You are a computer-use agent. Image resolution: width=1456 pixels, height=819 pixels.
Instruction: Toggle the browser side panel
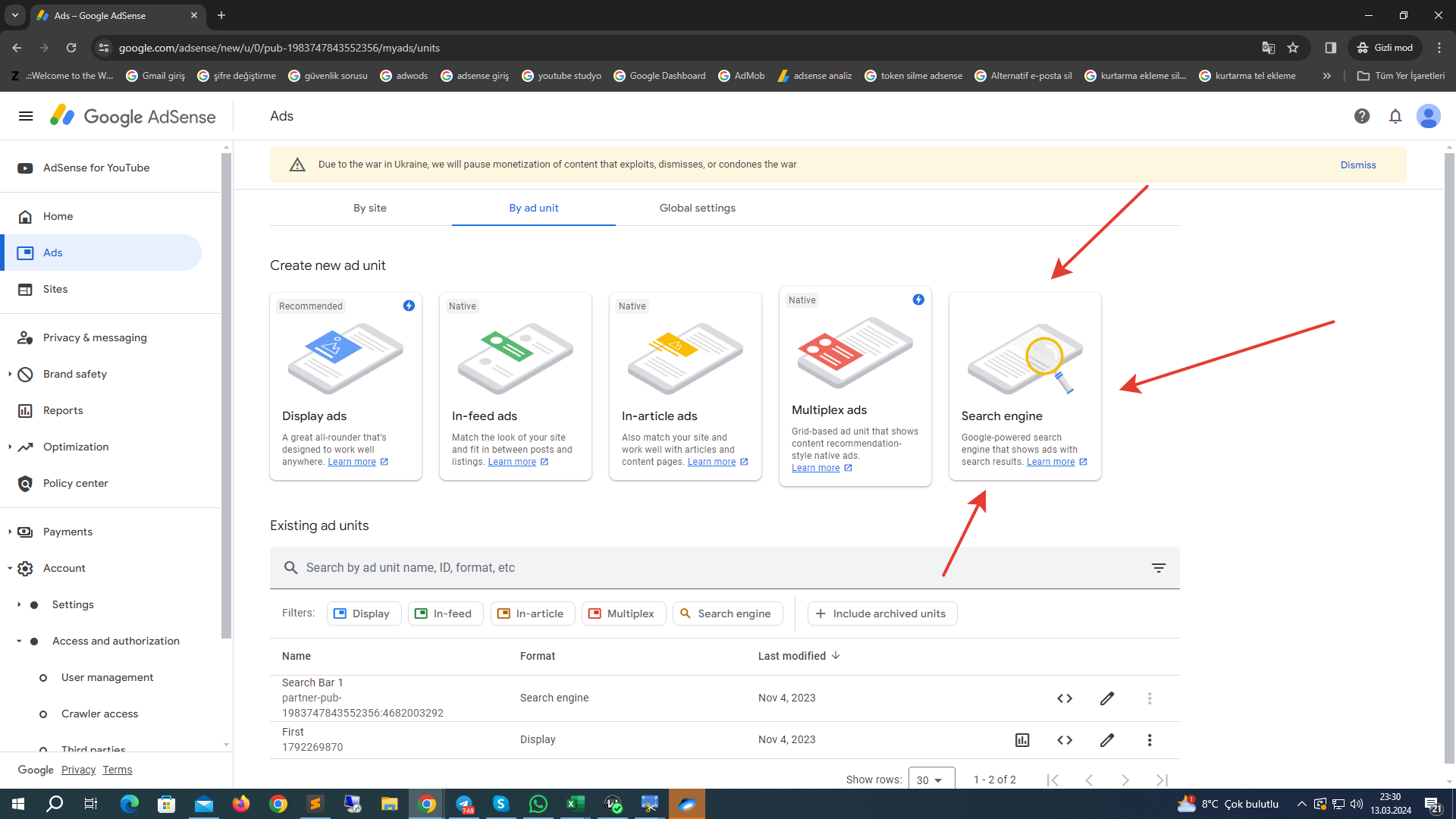(x=1330, y=48)
